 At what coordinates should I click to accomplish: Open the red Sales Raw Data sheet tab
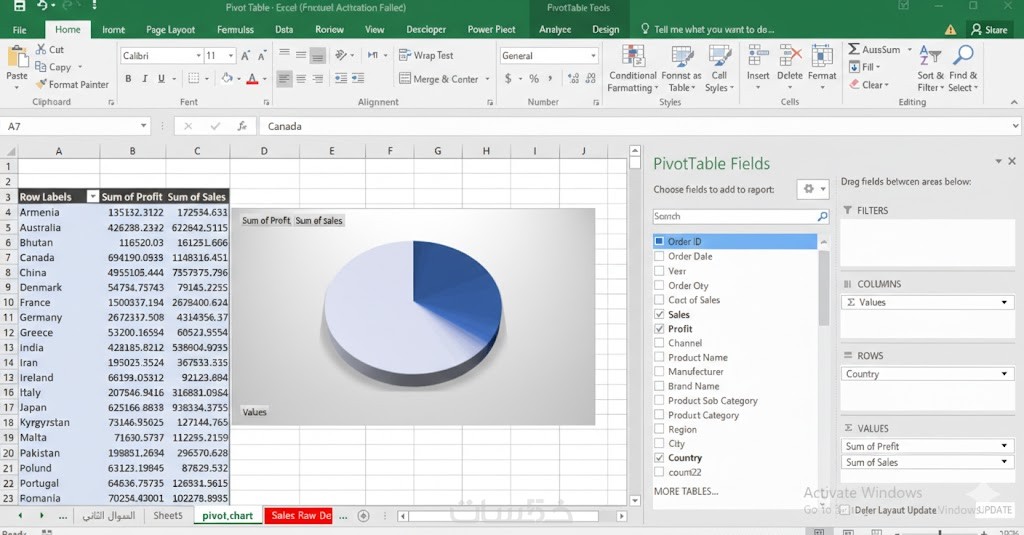(300, 515)
